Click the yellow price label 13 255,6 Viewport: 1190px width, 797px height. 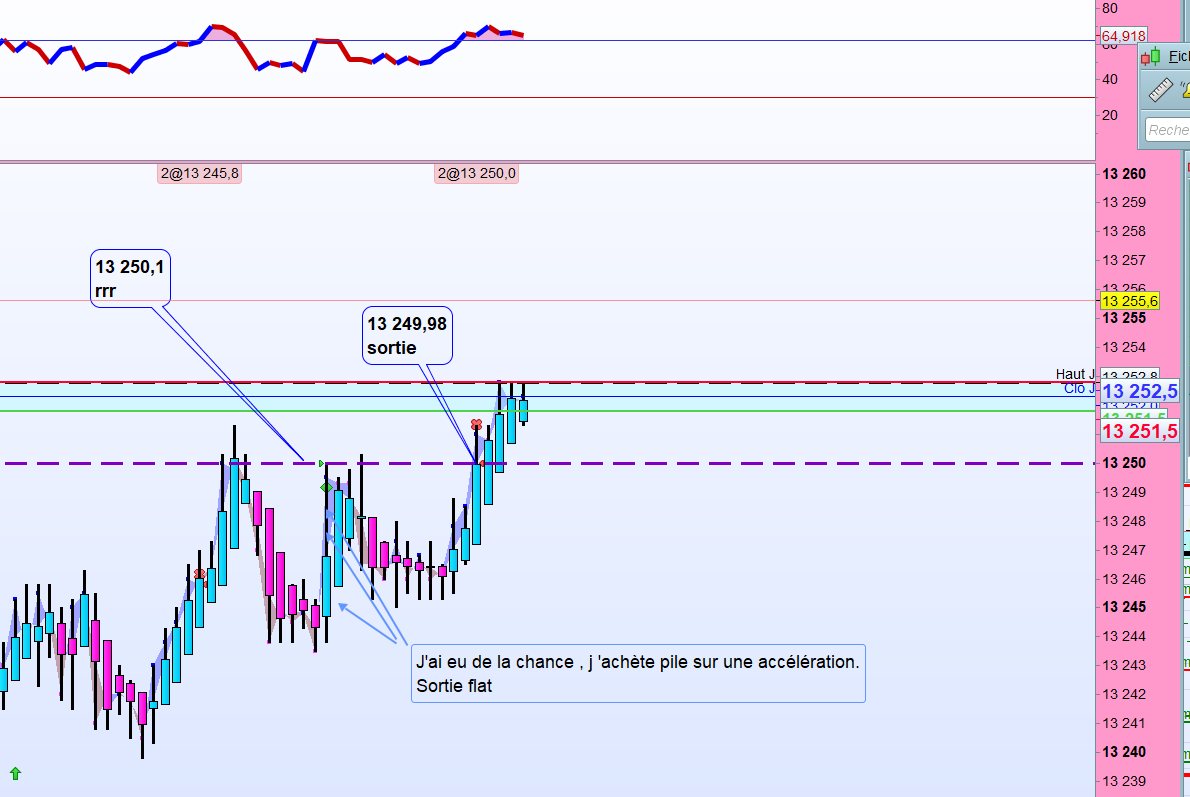pos(1130,301)
